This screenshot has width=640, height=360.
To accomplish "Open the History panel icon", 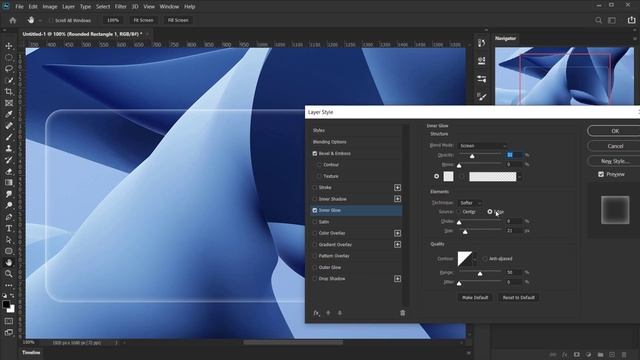I will pyautogui.click(x=482, y=43).
